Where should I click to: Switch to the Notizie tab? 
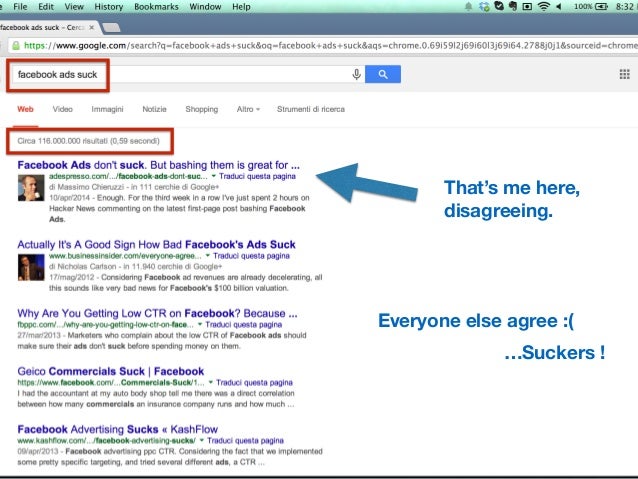pos(154,109)
